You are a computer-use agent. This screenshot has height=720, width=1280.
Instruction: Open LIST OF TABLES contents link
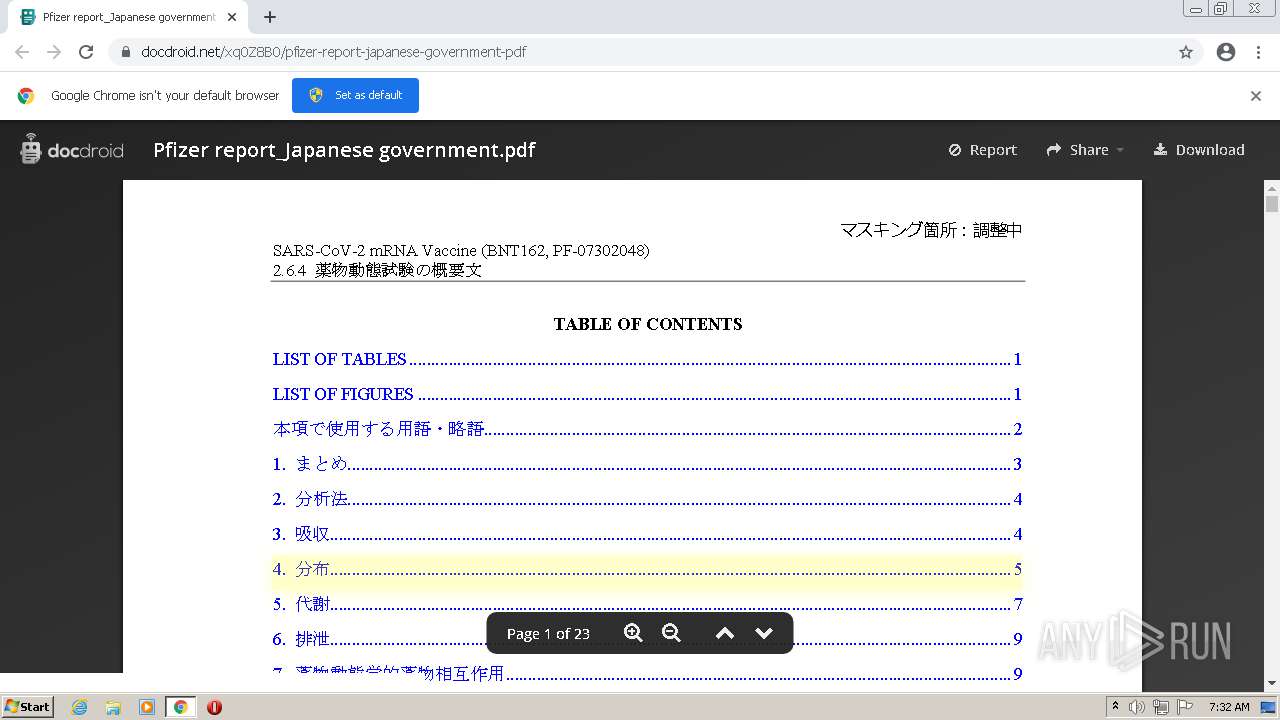tap(647, 359)
